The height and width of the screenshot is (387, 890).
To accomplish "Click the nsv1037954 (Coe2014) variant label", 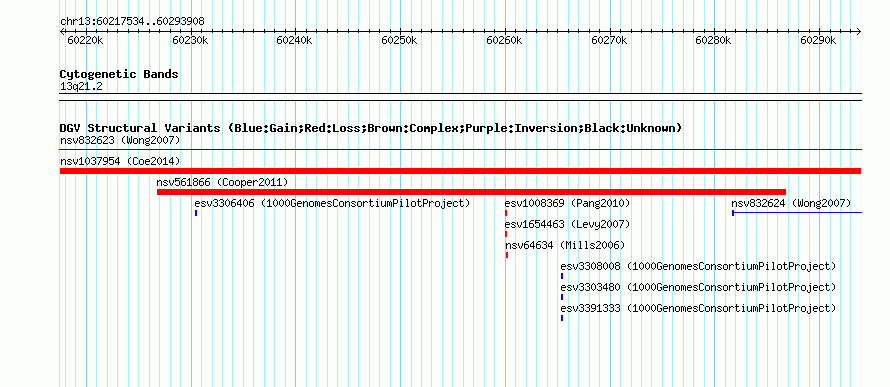I will (120, 161).
